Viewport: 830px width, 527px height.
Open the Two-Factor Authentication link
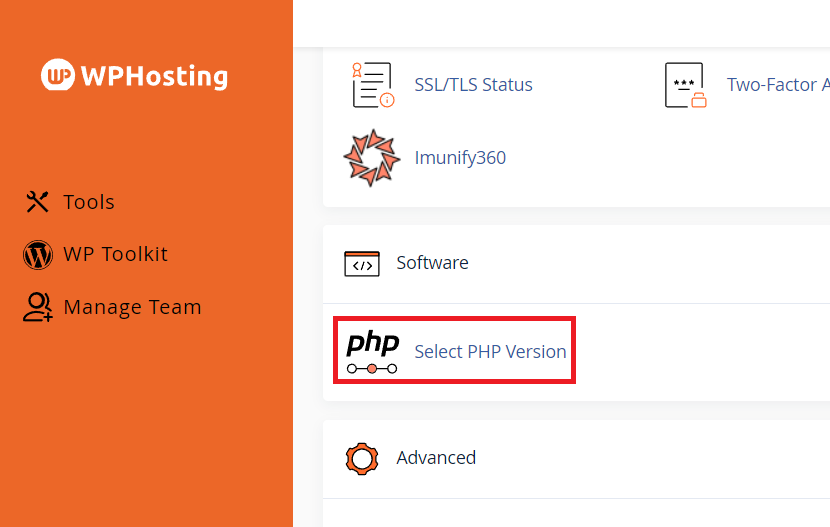coord(778,85)
